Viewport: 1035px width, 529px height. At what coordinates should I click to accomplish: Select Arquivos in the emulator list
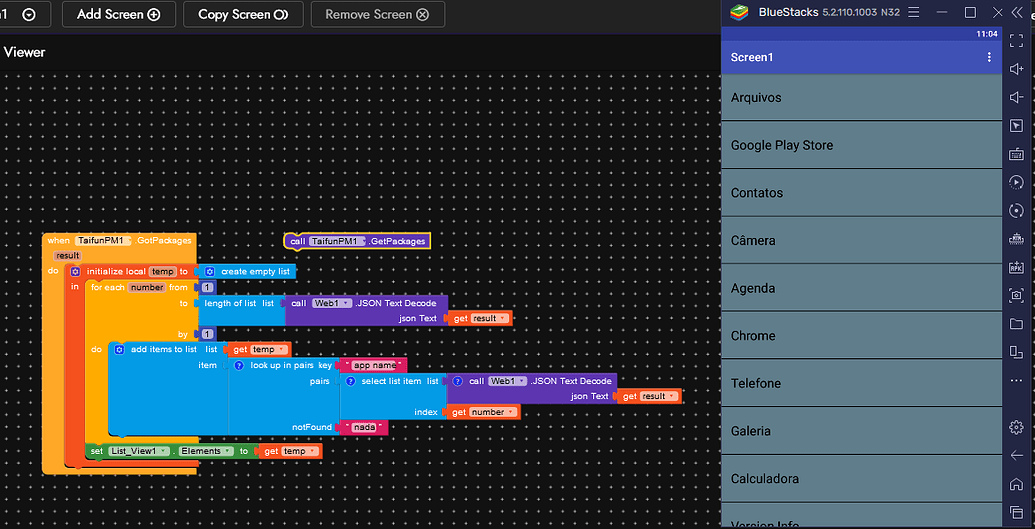(862, 97)
